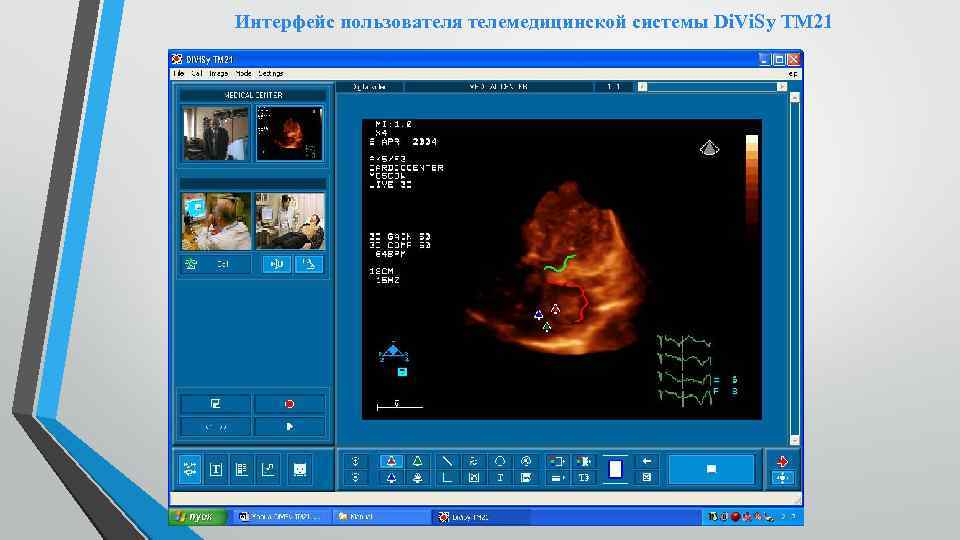
Task: Open the Help menu at the menu bar's end
Action: (x=793, y=73)
